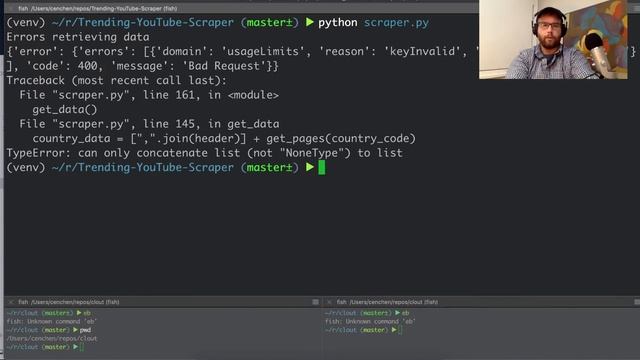Close the bottom-right clout fish pane
This screenshot has height=360, width=640.
[329, 302]
